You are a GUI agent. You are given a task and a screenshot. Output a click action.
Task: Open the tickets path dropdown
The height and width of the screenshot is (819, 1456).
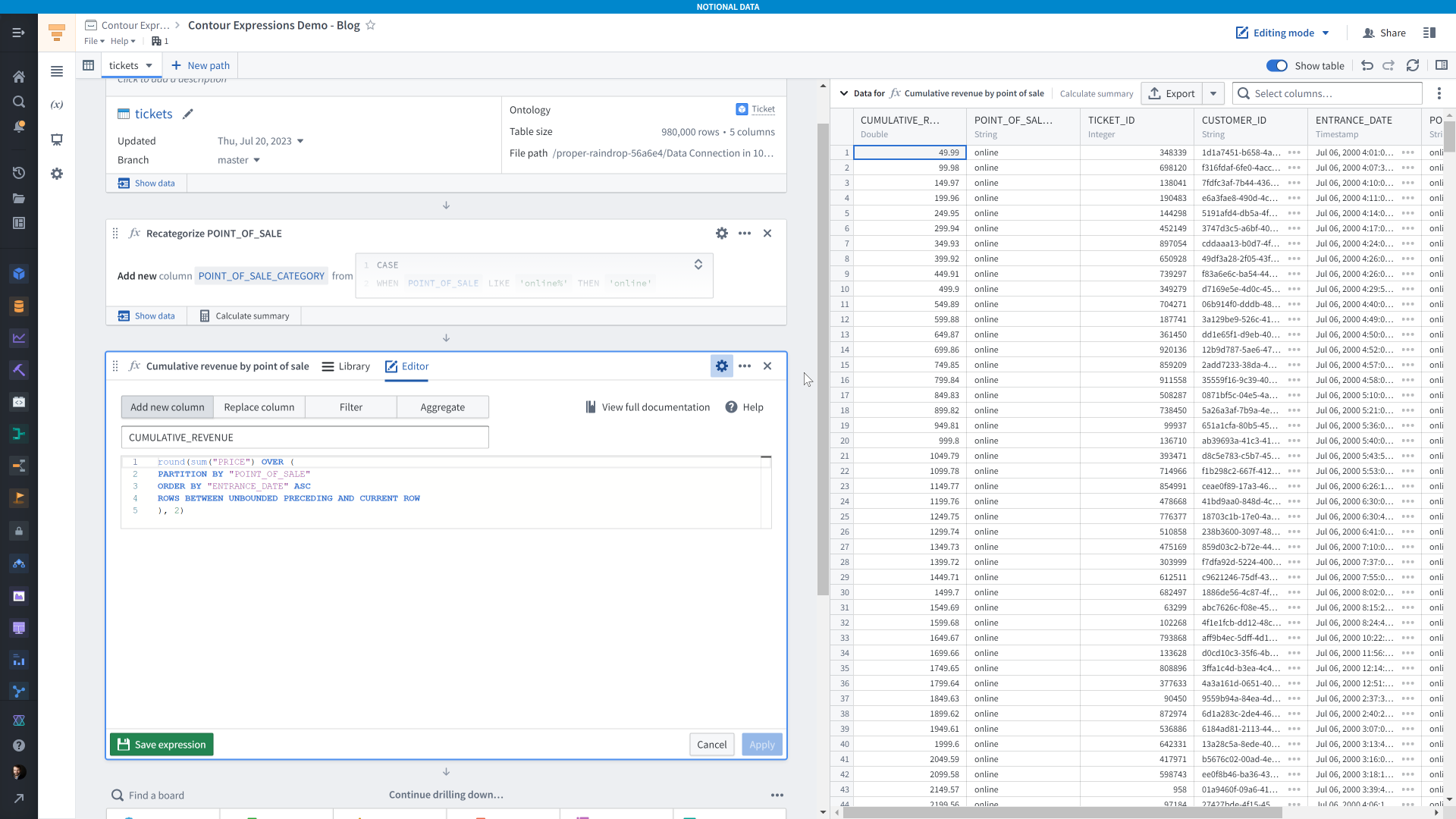point(149,65)
